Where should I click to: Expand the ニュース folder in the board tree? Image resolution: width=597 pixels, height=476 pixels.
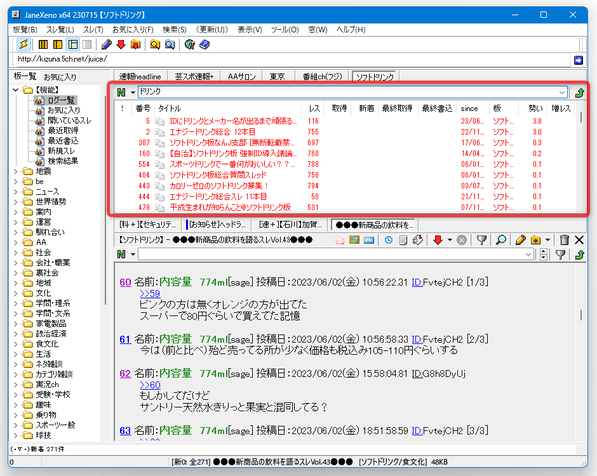pos(16,192)
